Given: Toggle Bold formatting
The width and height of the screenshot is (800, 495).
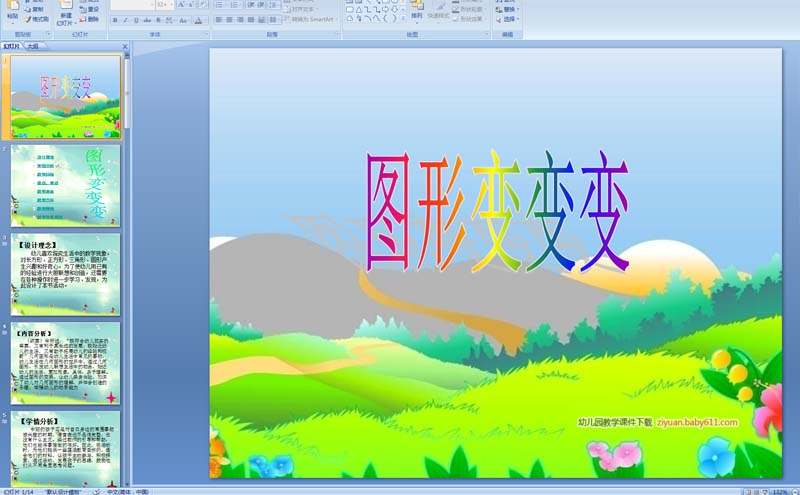Looking at the screenshot, I should pyautogui.click(x=115, y=20).
